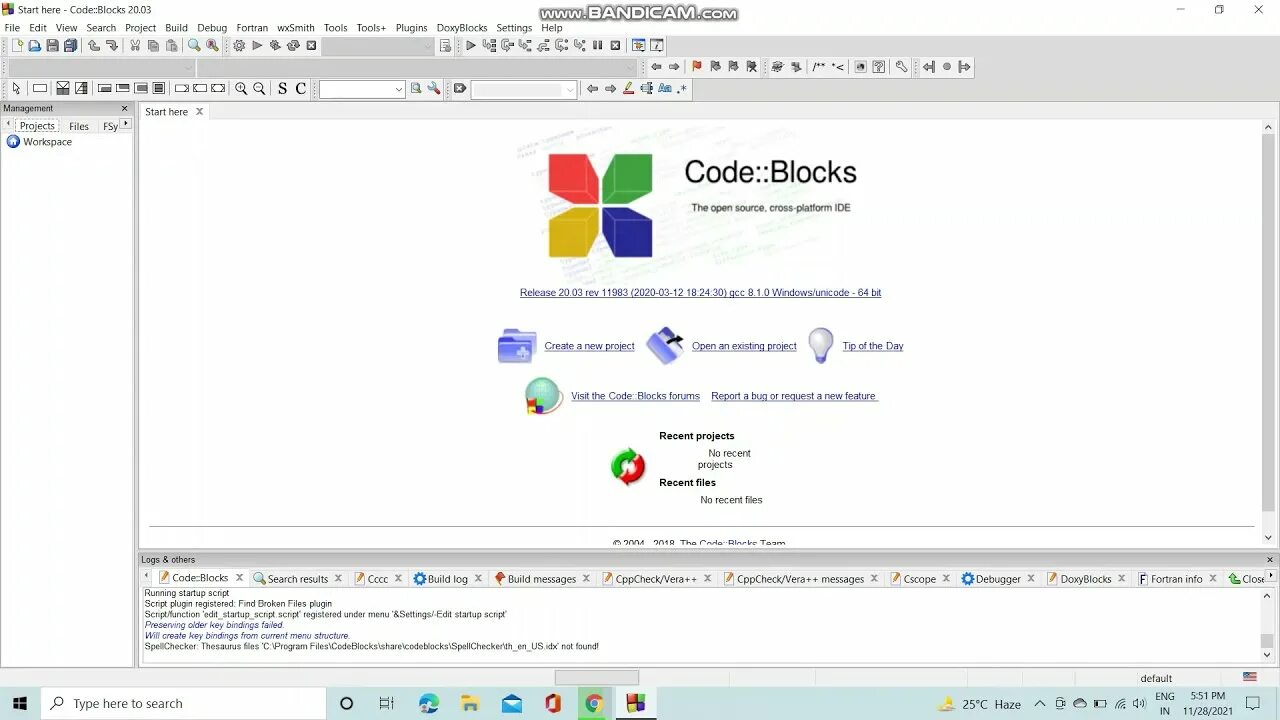Click the Stop debugger icon
The height and width of the screenshot is (720, 1280).
click(615, 45)
